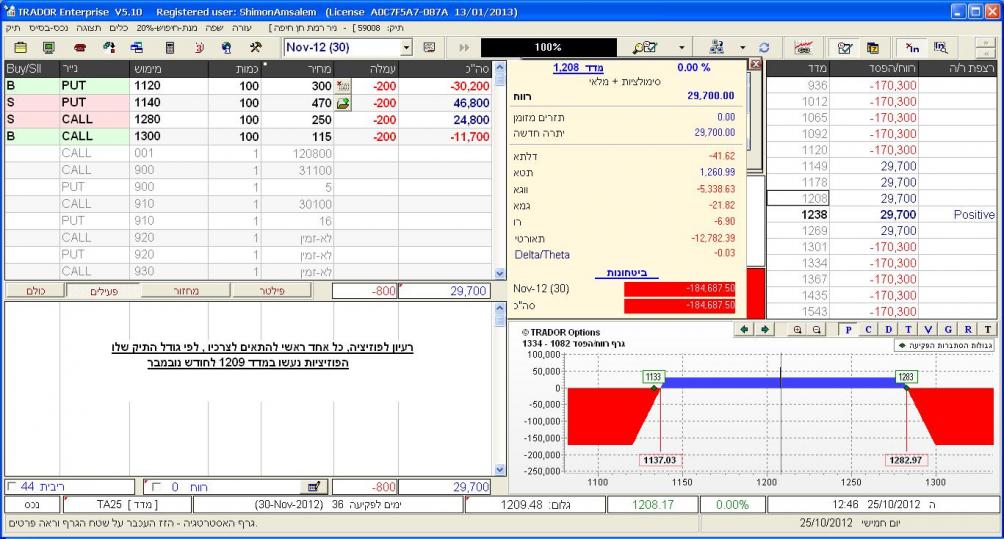Image resolution: width=1004 pixels, height=539 pixels.
Task: Toggle the רווח 0 checkbox
Action: [x=156, y=486]
